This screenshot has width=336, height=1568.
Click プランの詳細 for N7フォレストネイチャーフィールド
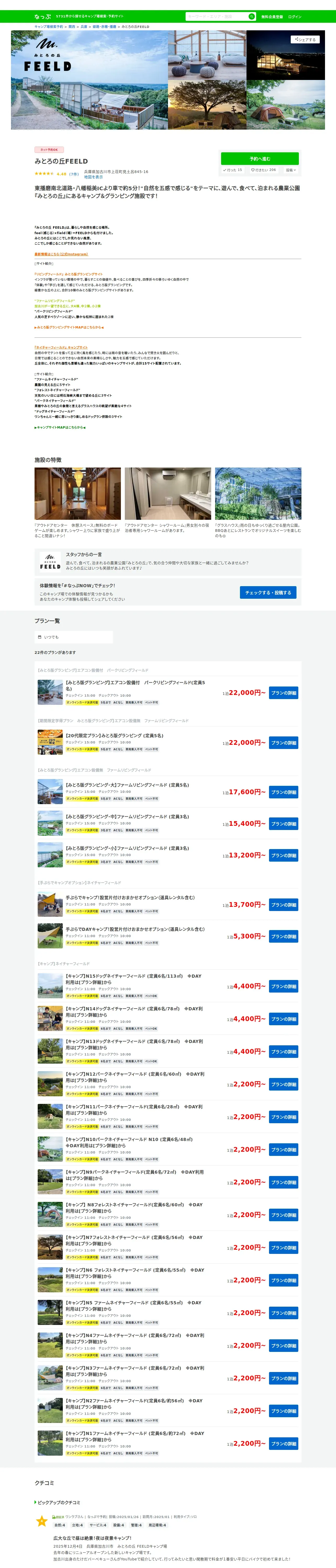(284, 1248)
